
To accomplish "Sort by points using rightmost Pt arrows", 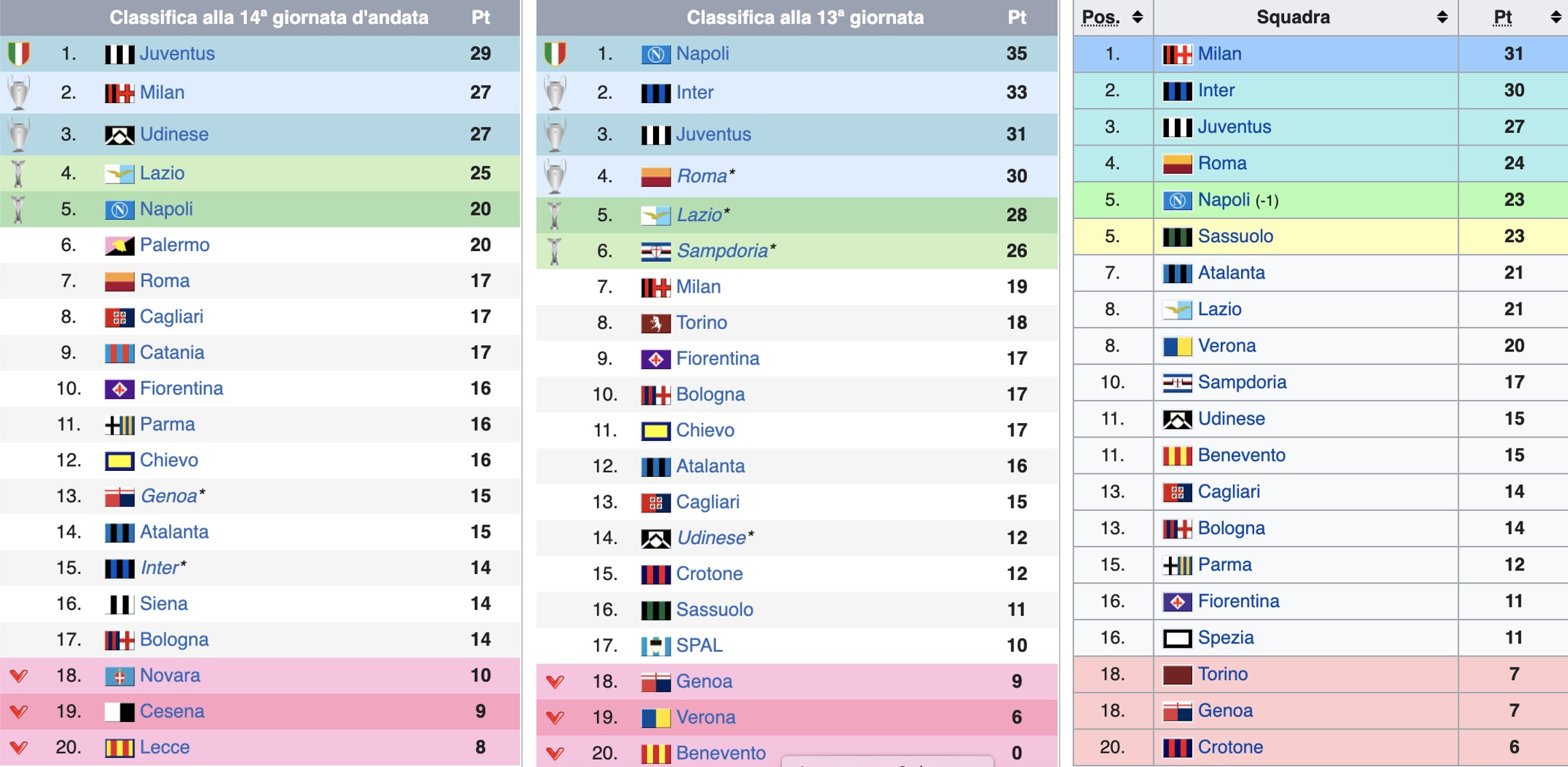I will (1555, 17).
